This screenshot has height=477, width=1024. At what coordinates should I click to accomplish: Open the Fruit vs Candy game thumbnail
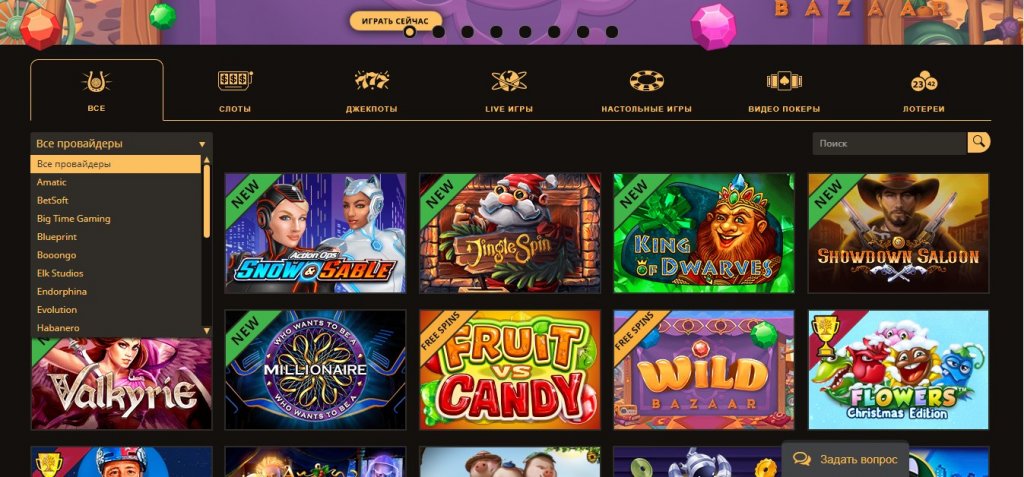click(510, 369)
